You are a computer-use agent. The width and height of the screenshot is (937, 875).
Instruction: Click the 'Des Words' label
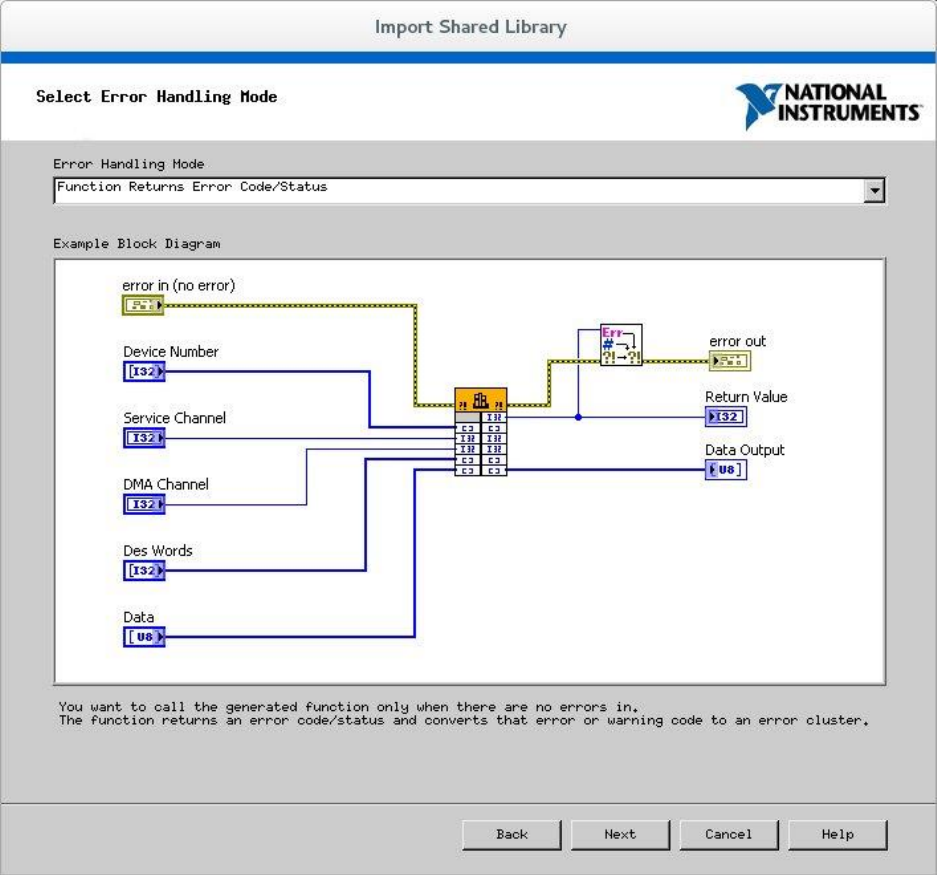158,551
